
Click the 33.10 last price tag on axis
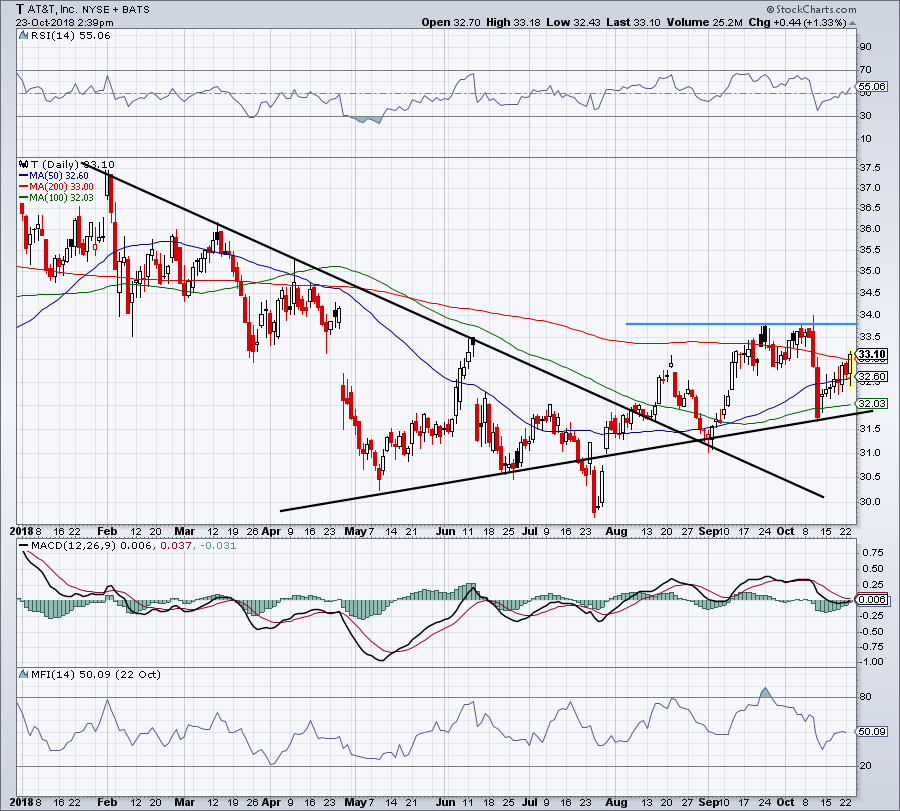click(872, 354)
